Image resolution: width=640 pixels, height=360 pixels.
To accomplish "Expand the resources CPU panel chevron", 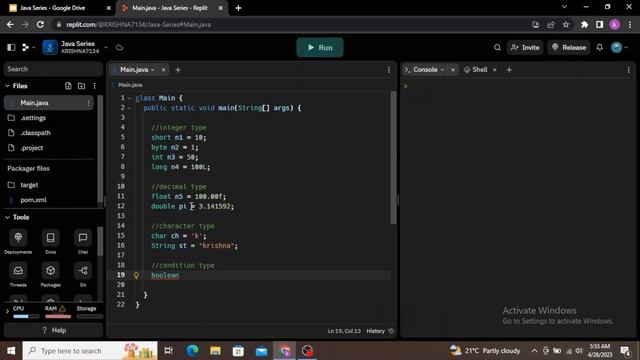I will pos(7,312).
